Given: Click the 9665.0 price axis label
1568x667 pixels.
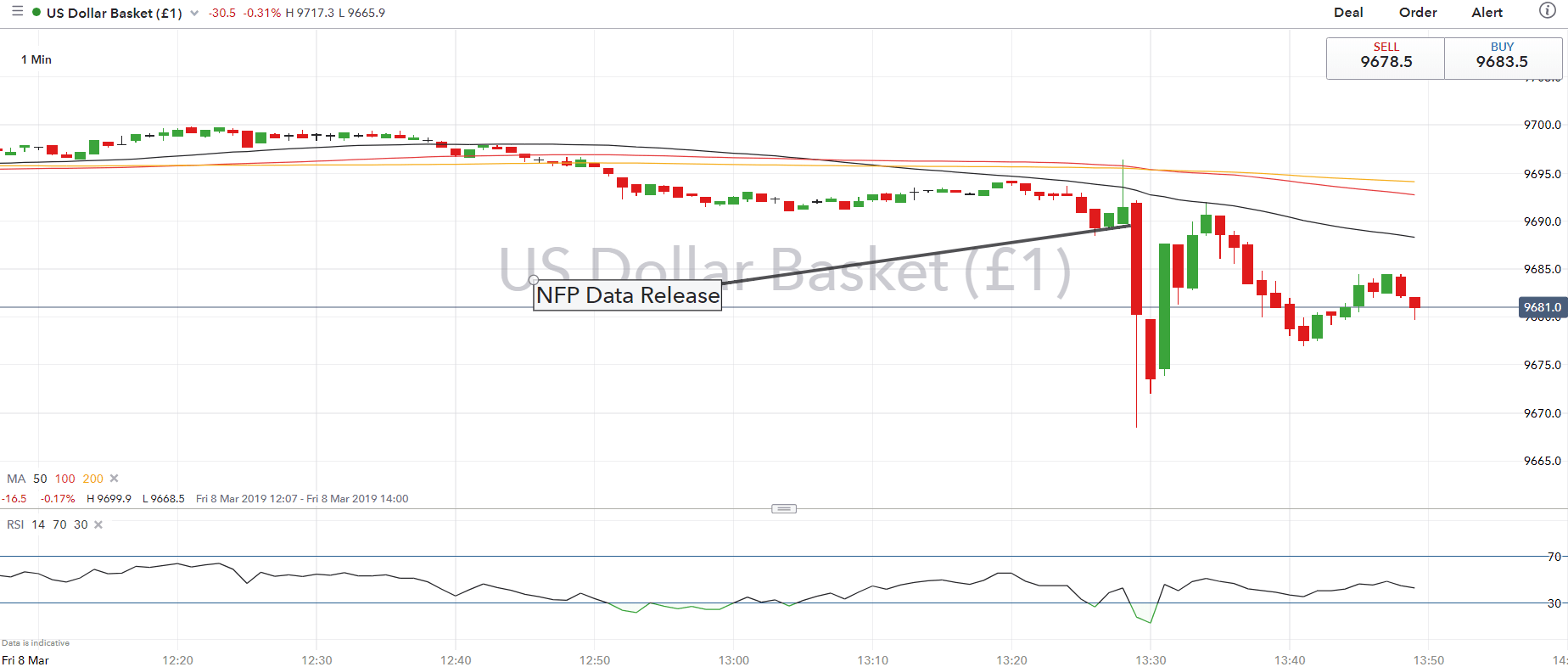Looking at the screenshot, I should (x=1542, y=461).
